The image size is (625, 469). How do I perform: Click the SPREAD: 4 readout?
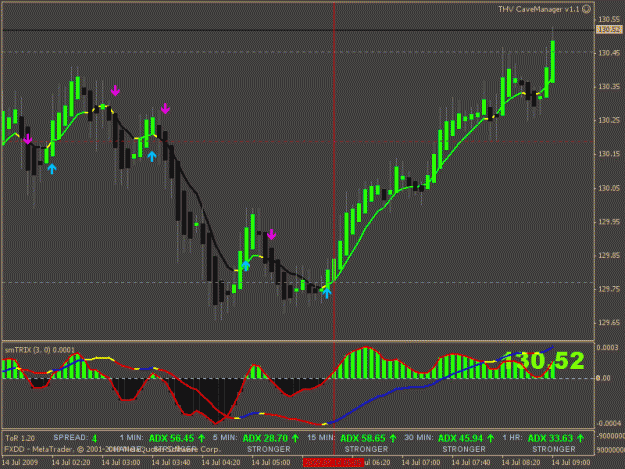pos(75,438)
